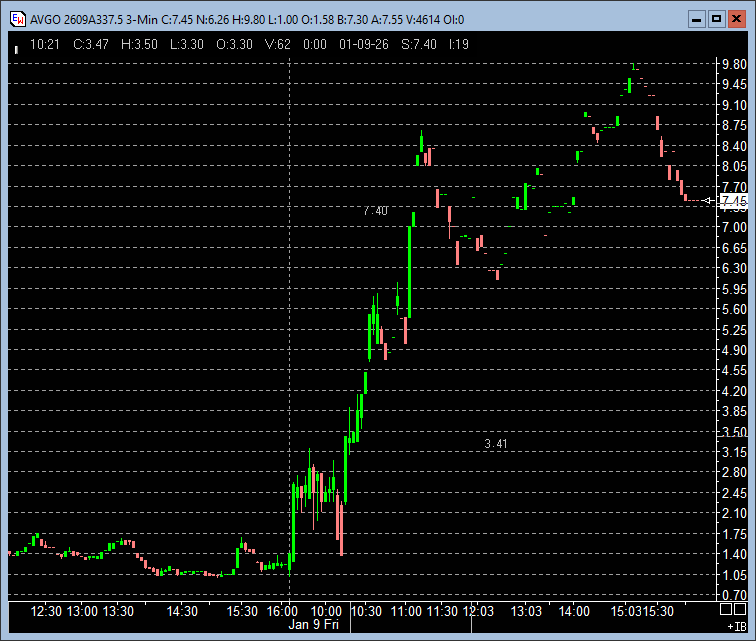Click the 7.40 annotation on the chart
Screen dimensions: 756x641
pos(375,211)
